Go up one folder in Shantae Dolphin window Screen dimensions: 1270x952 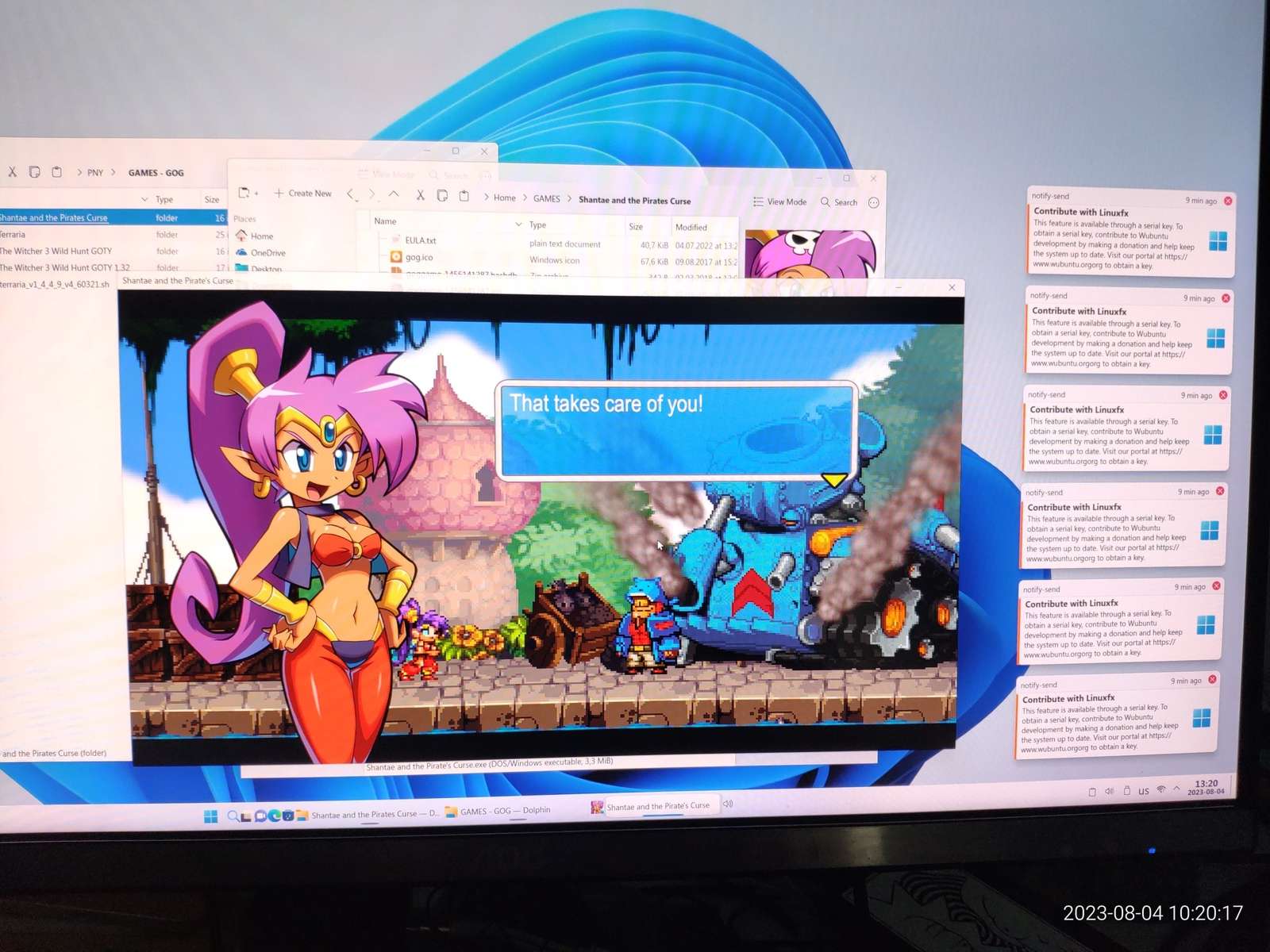pos(394,194)
